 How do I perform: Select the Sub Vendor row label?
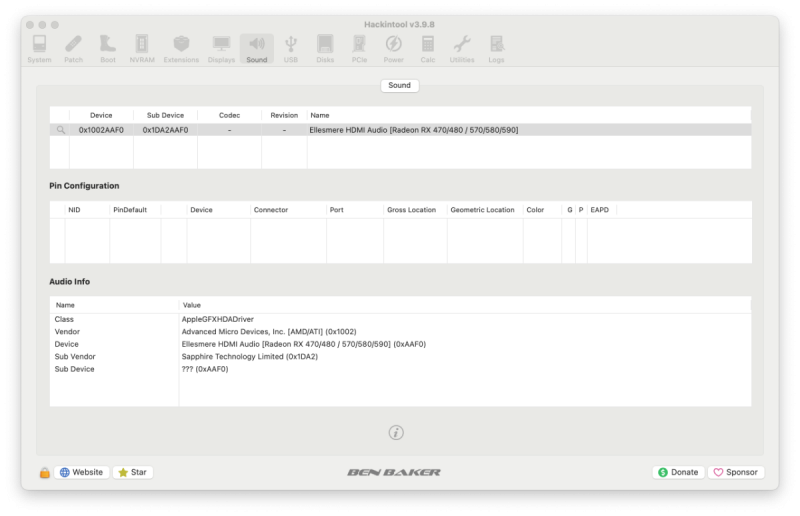[x=75, y=357]
